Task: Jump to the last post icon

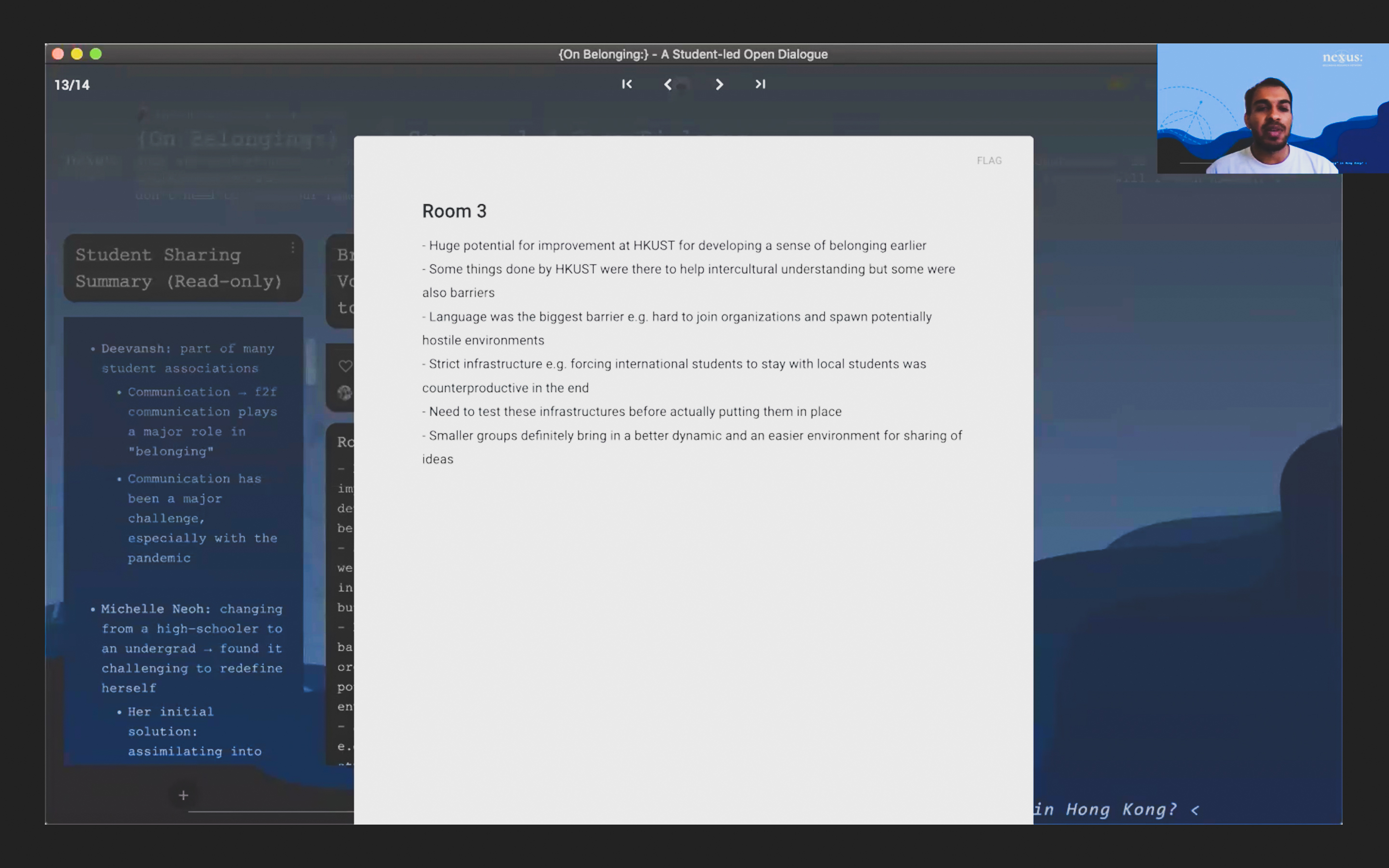Action: click(760, 84)
